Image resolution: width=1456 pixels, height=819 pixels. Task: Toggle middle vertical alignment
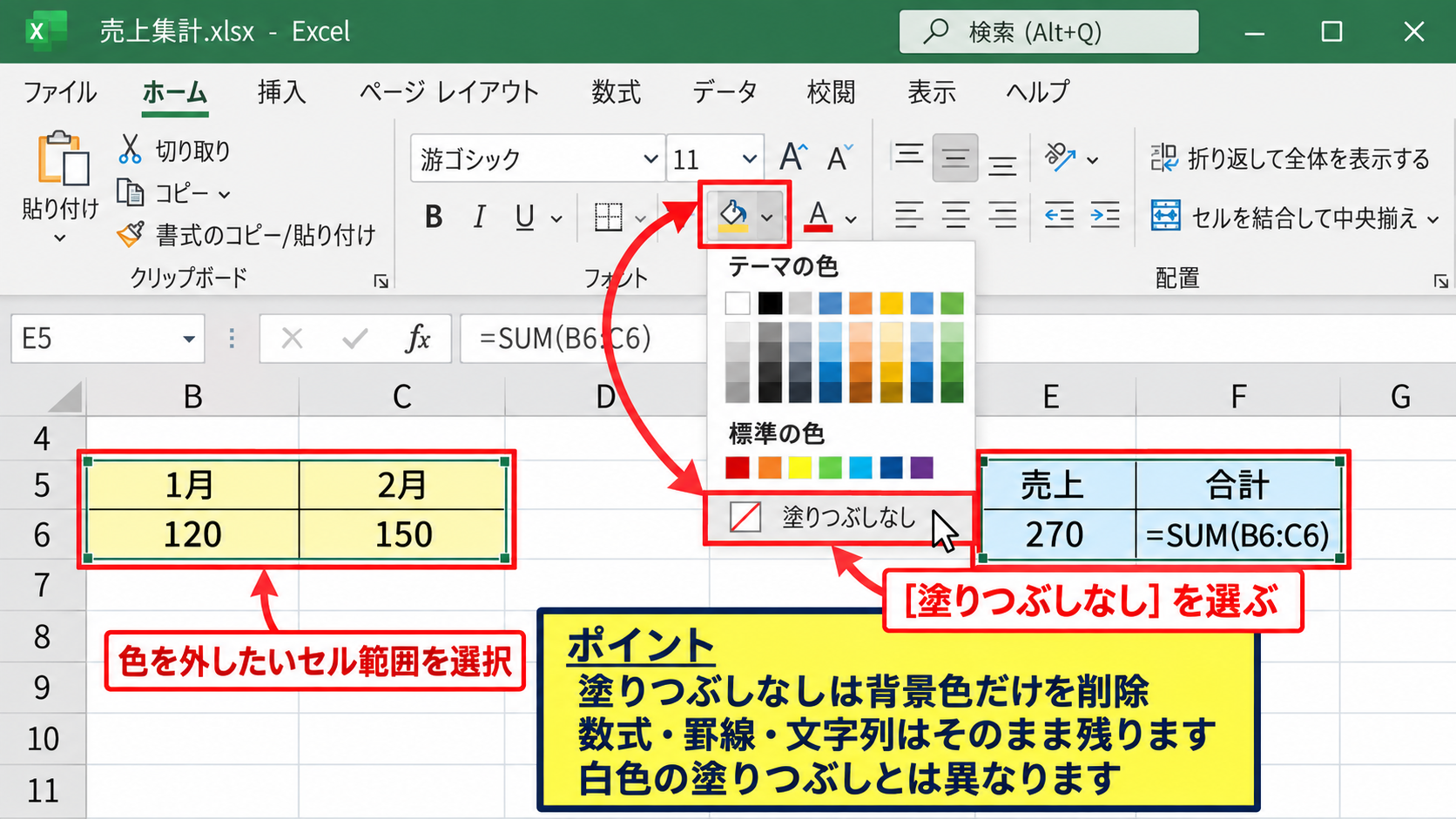pyautogui.click(x=955, y=158)
